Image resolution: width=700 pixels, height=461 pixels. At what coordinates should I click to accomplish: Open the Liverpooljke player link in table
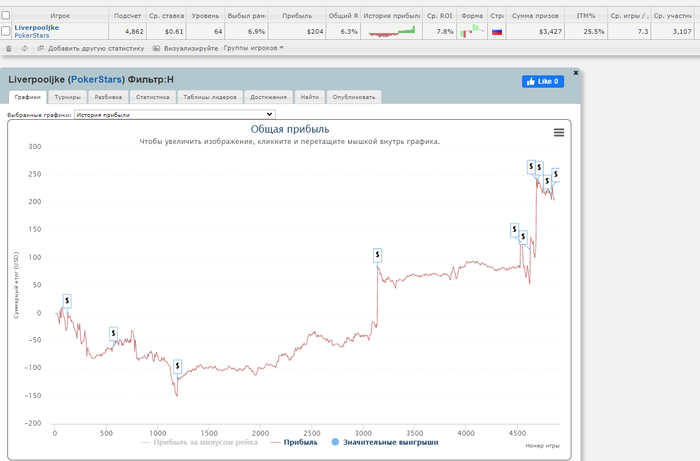pos(37,27)
